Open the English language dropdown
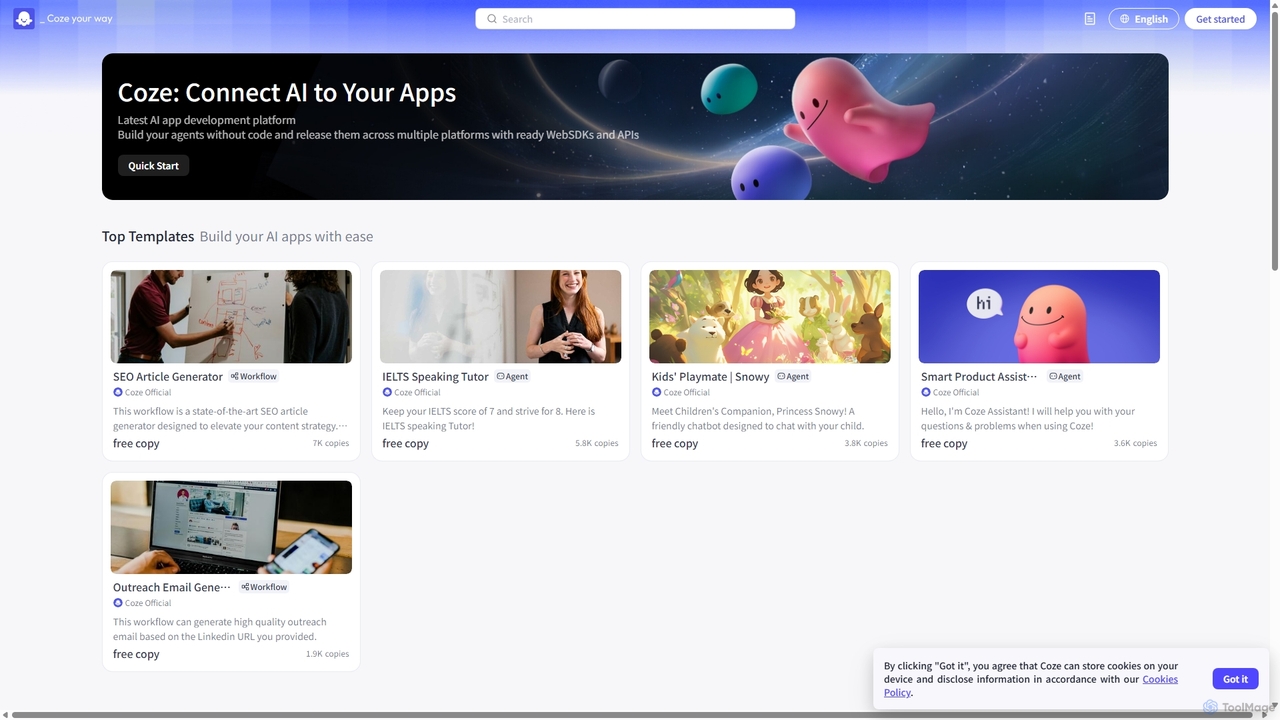This screenshot has width=1280, height=720. pos(1143,19)
